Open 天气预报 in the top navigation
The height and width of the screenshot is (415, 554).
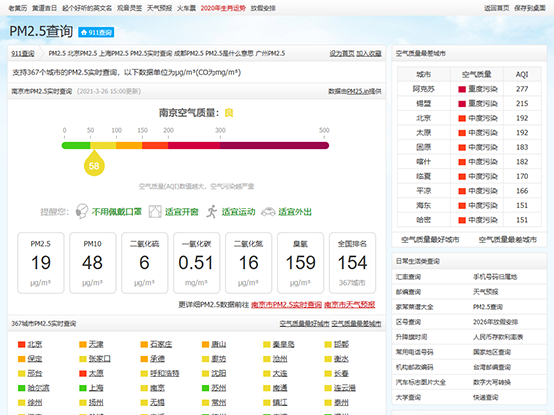click(x=159, y=8)
